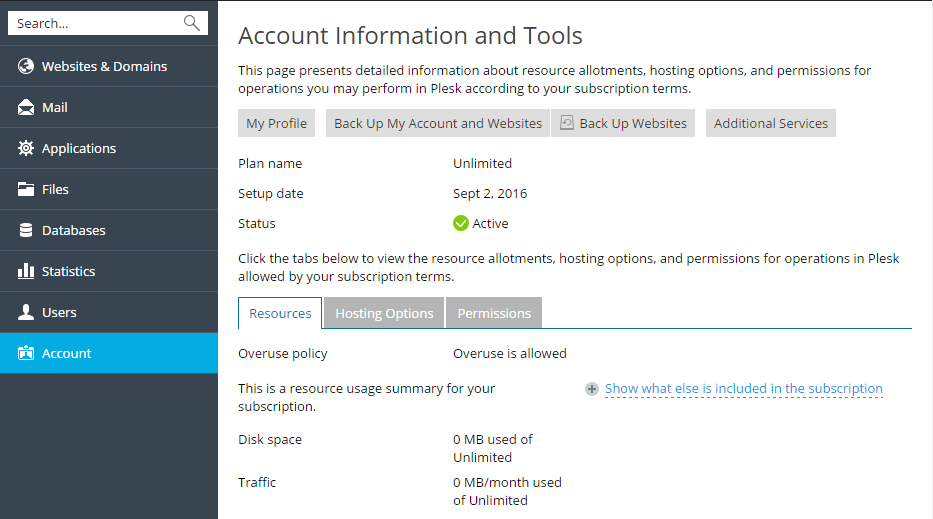Select the Resources tab

tap(280, 313)
